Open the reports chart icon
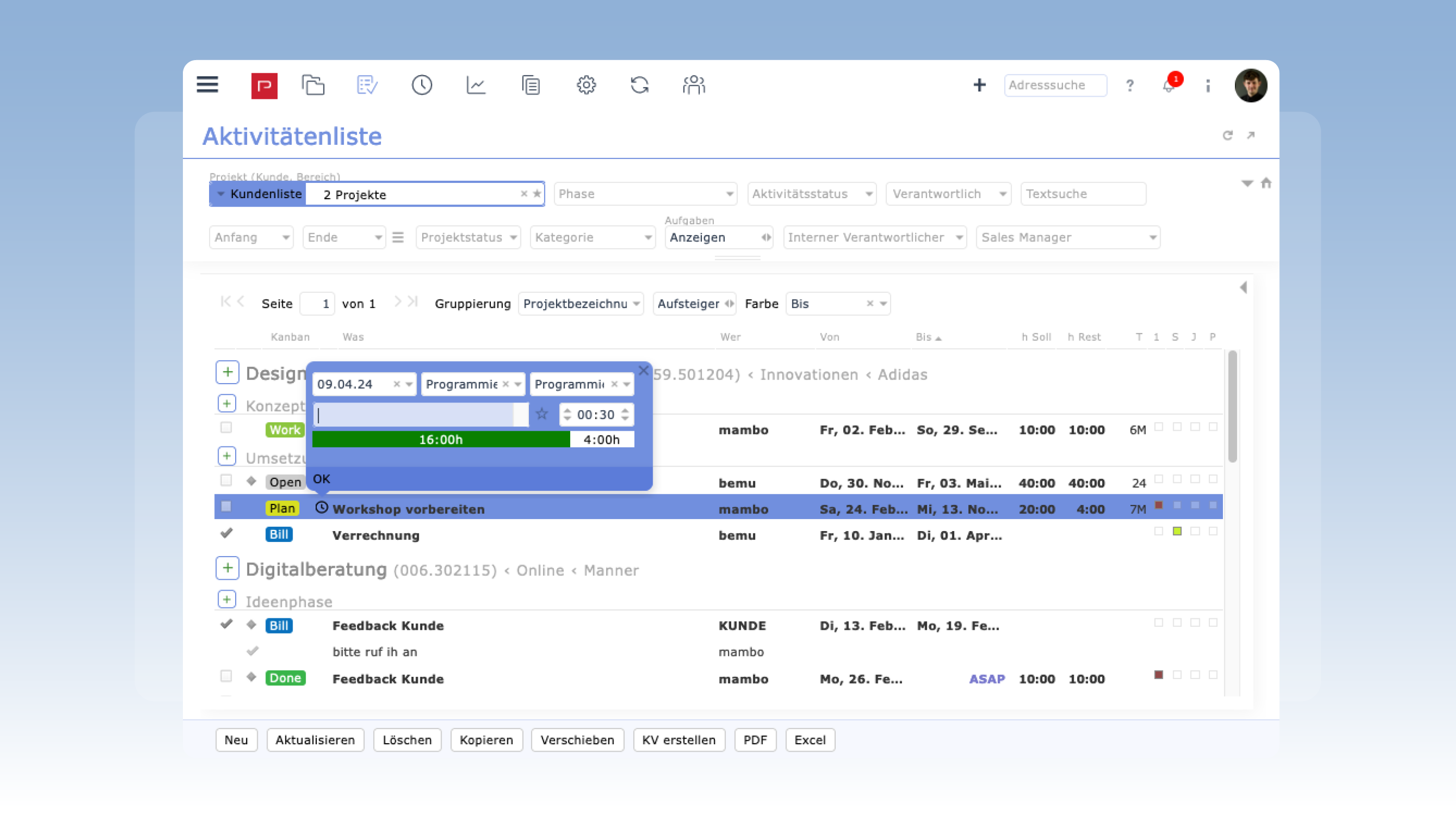 point(476,85)
